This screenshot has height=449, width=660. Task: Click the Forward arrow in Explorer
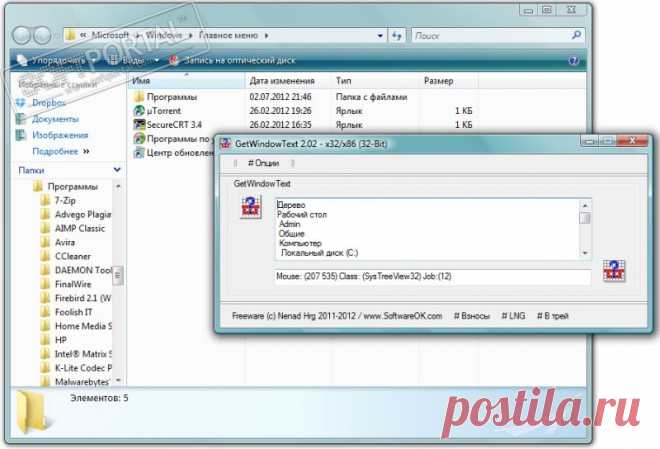click(x=42, y=36)
